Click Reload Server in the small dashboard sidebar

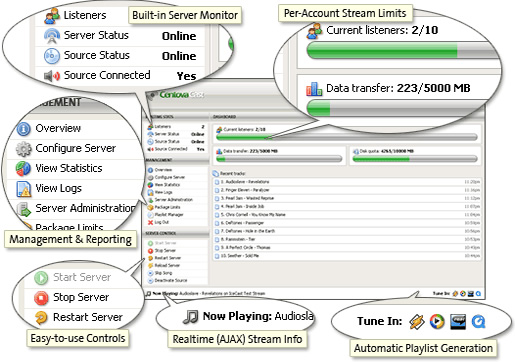point(167,266)
